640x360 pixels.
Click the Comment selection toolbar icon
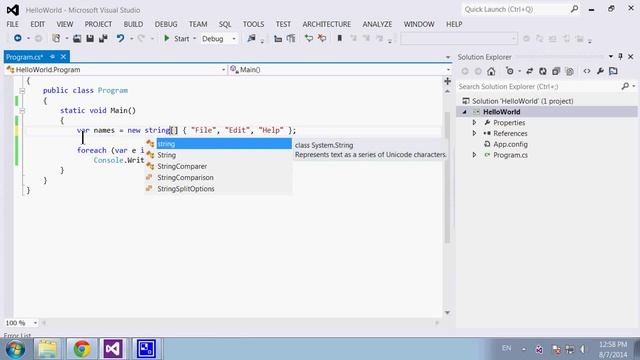click(278, 38)
